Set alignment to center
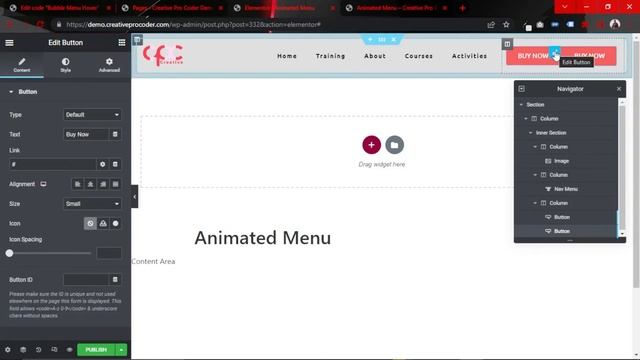The image size is (640, 360). point(90,184)
